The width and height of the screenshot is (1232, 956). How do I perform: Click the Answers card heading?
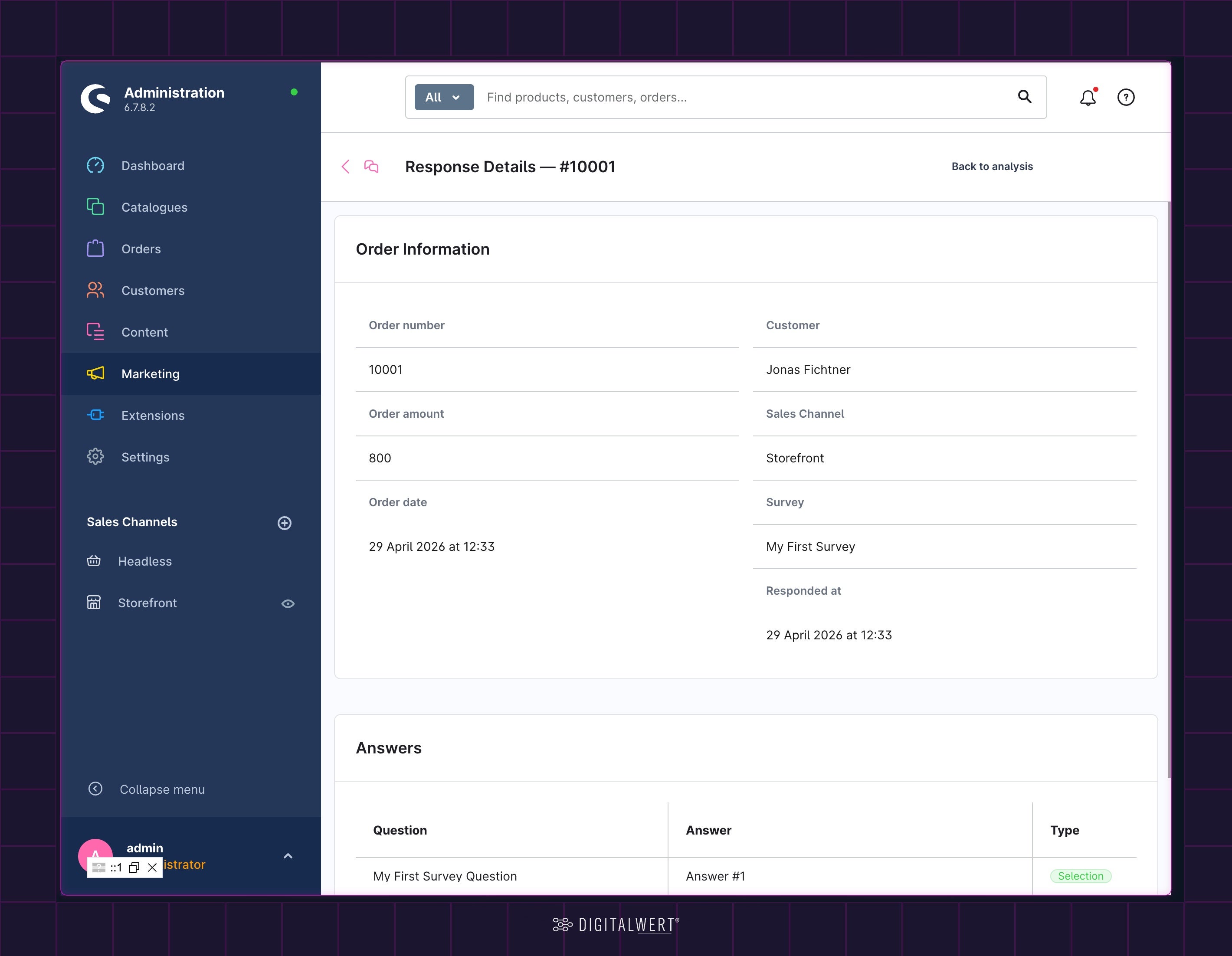pyautogui.click(x=389, y=748)
